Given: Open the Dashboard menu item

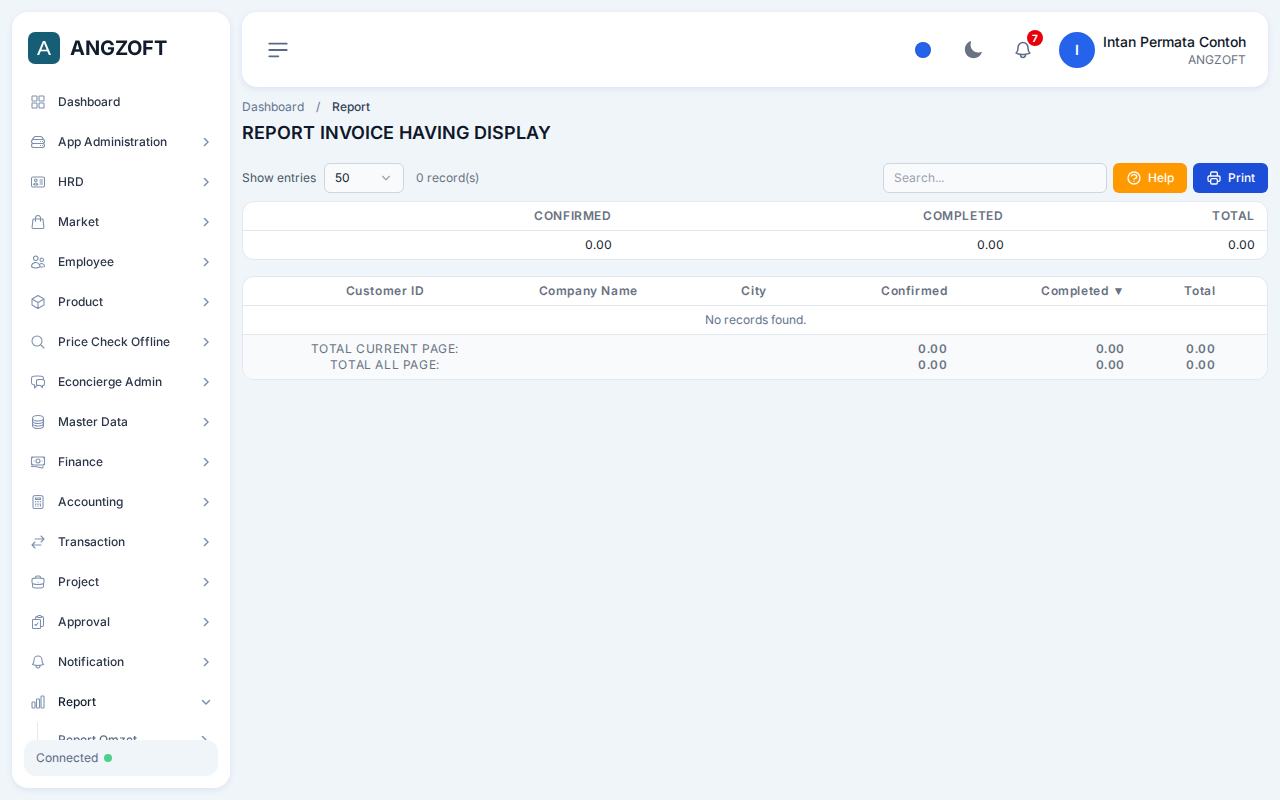Looking at the screenshot, I should tap(121, 102).
